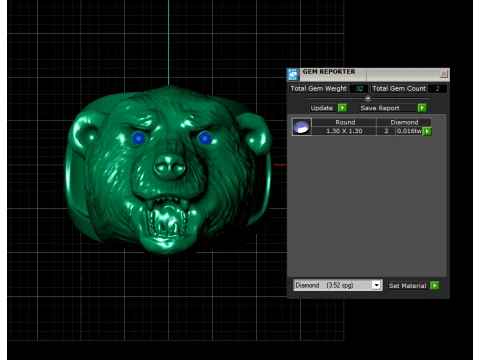Click the '0.016tw' weight cell
The height and width of the screenshot is (360, 480).
click(x=409, y=131)
